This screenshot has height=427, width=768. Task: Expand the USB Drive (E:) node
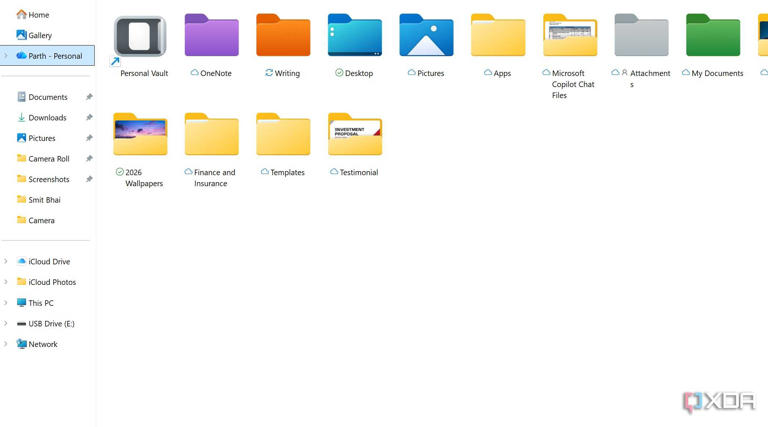coord(6,324)
